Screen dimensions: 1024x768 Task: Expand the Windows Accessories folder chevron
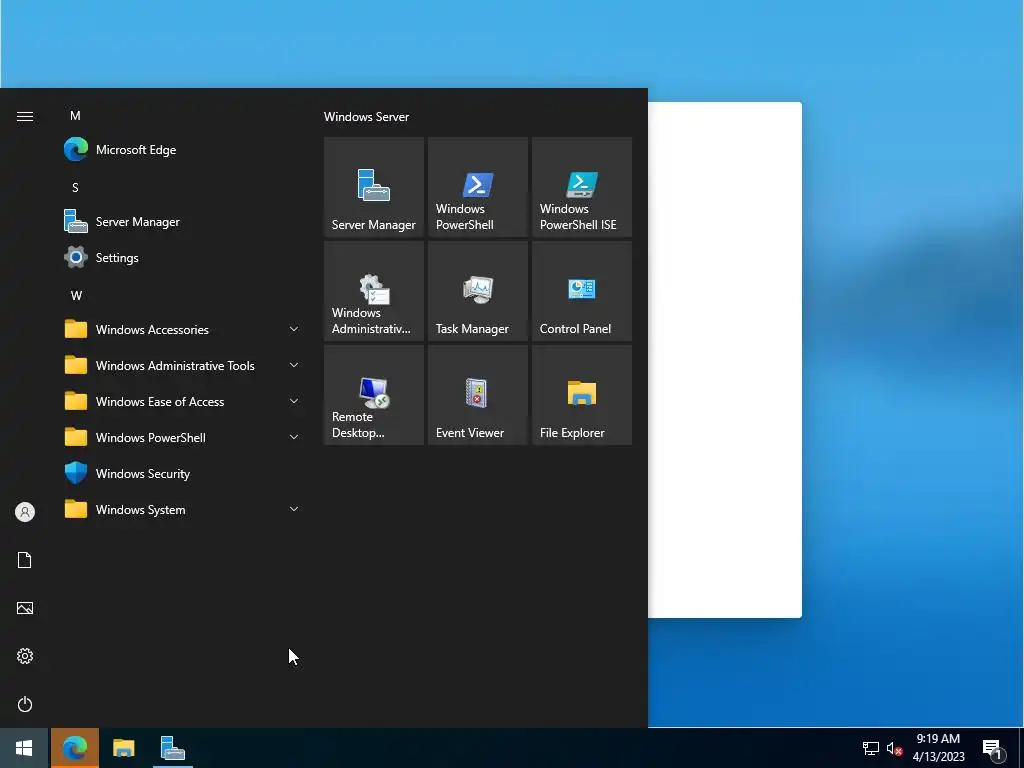pyautogui.click(x=294, y=329)
